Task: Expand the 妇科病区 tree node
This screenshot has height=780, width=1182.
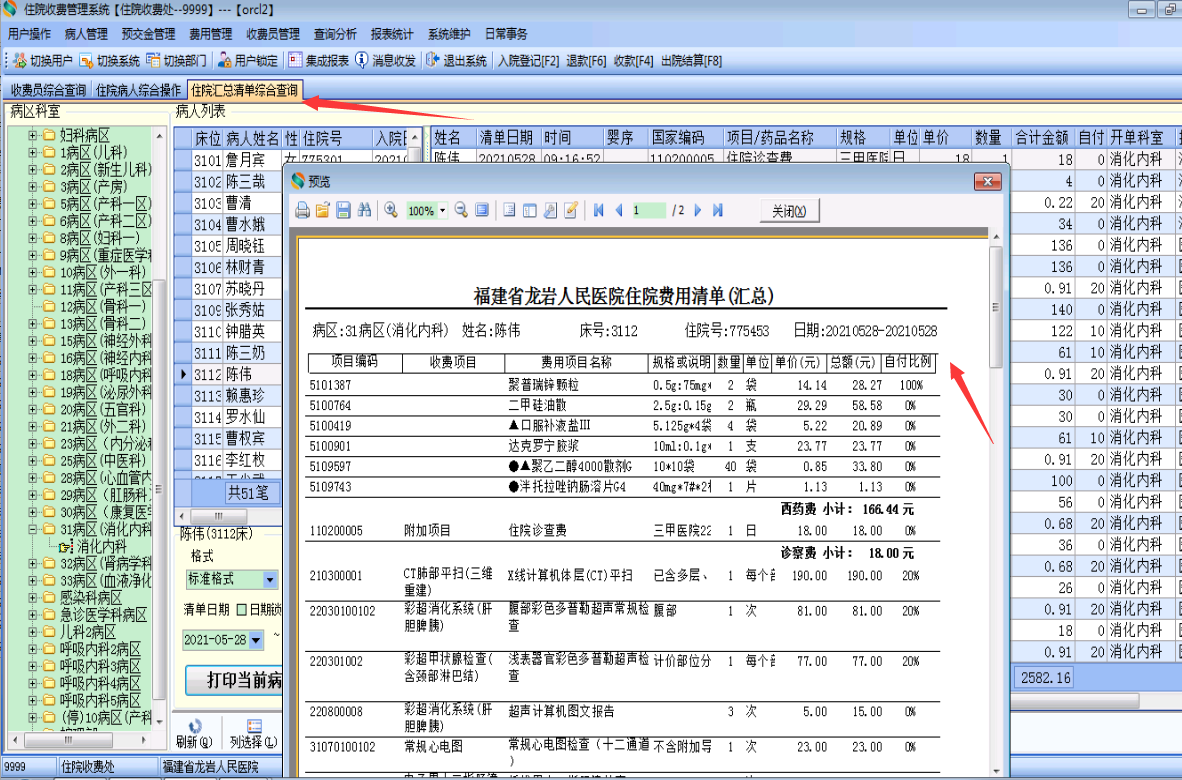Action: click(x=32, y=136)
